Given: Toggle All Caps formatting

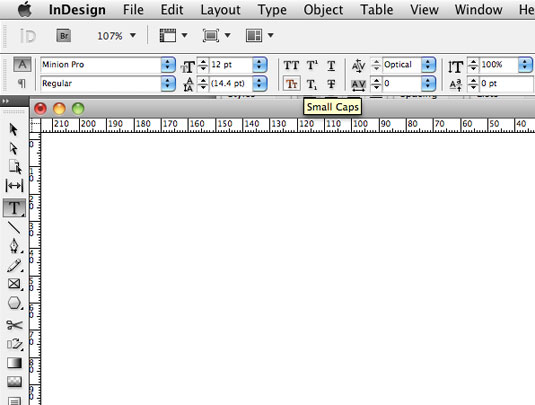Looking at the screenshot, I should (291, 65).
